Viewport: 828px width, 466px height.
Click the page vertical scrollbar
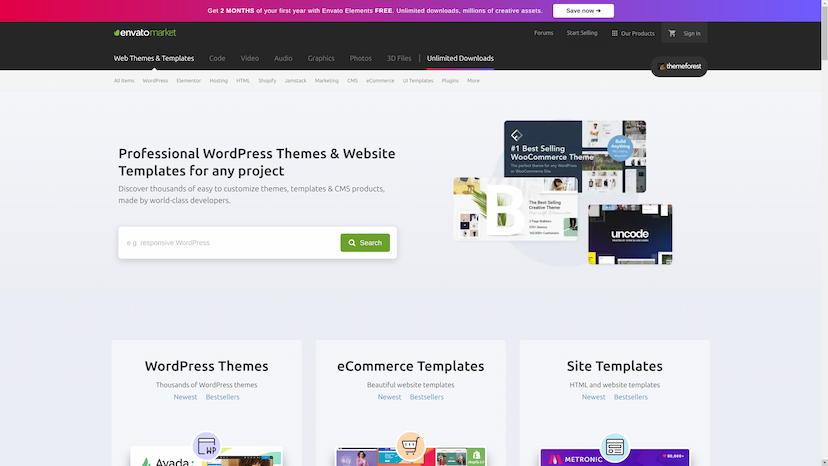(824, 233)
